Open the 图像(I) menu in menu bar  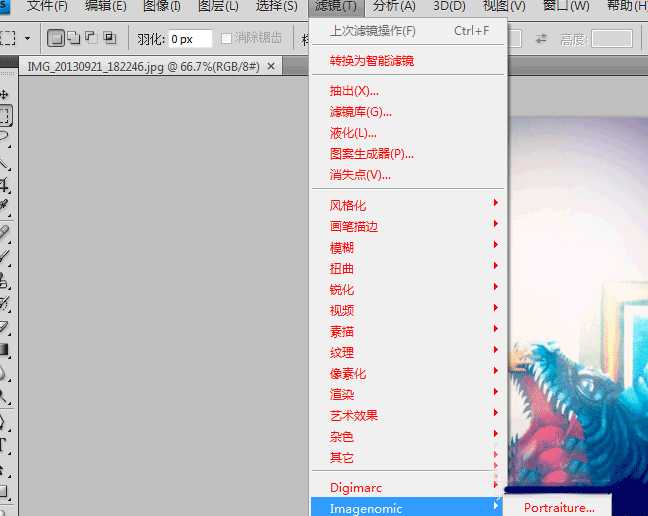162,6
